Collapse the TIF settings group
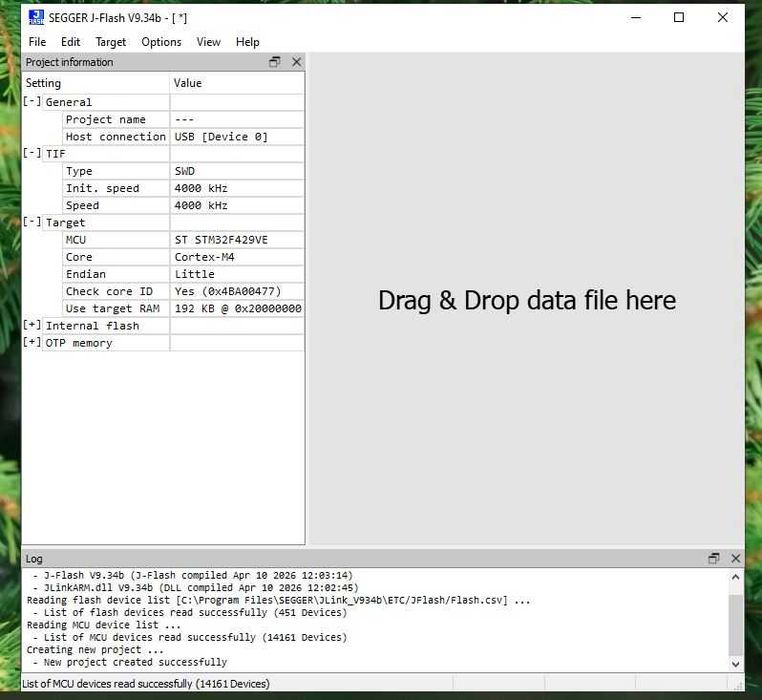Viewport: 762px width, 700px height. (x=32, y=153)
